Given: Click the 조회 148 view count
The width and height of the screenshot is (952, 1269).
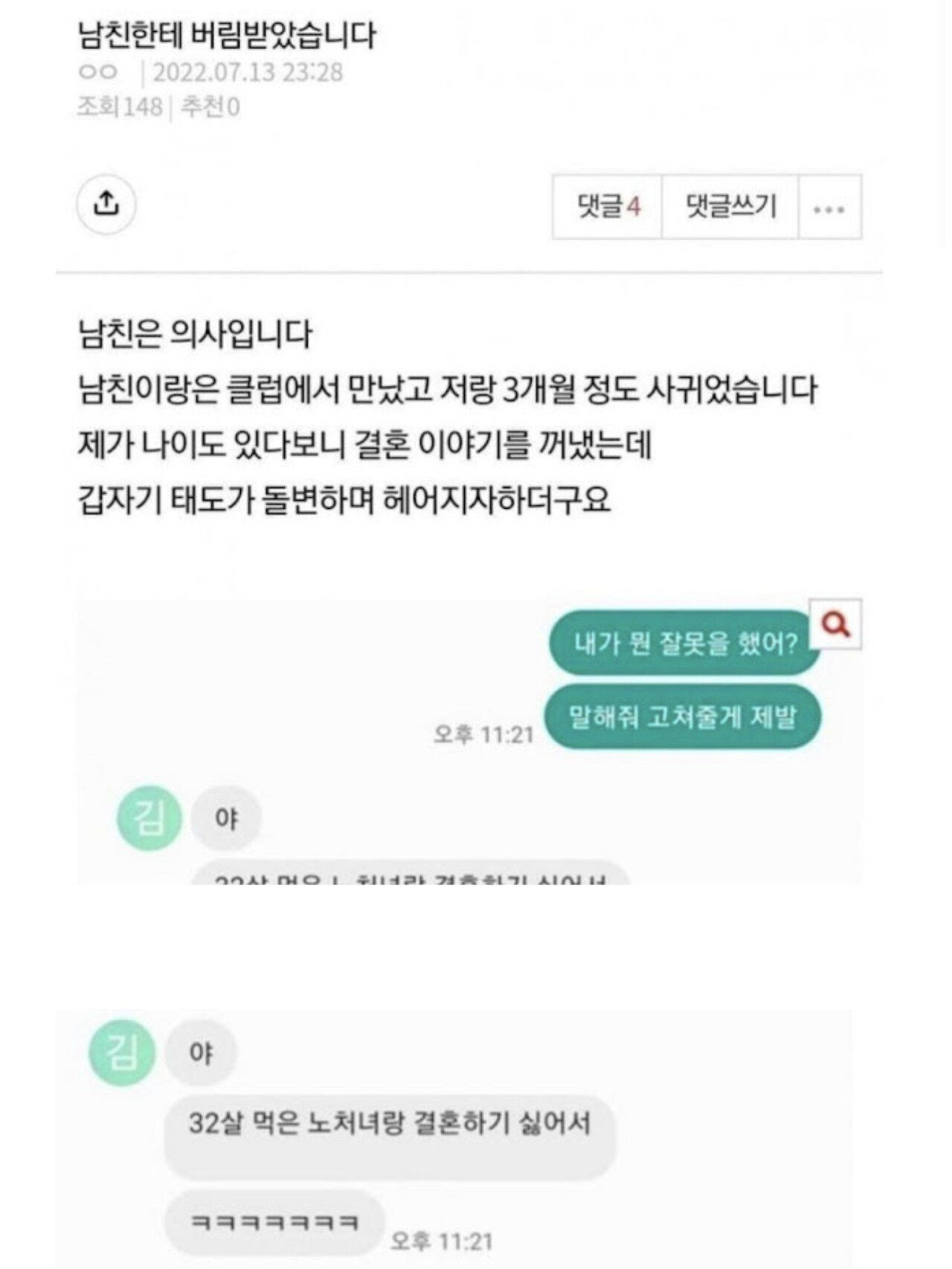Looking at the screenshot, I should tap(120, 108).
